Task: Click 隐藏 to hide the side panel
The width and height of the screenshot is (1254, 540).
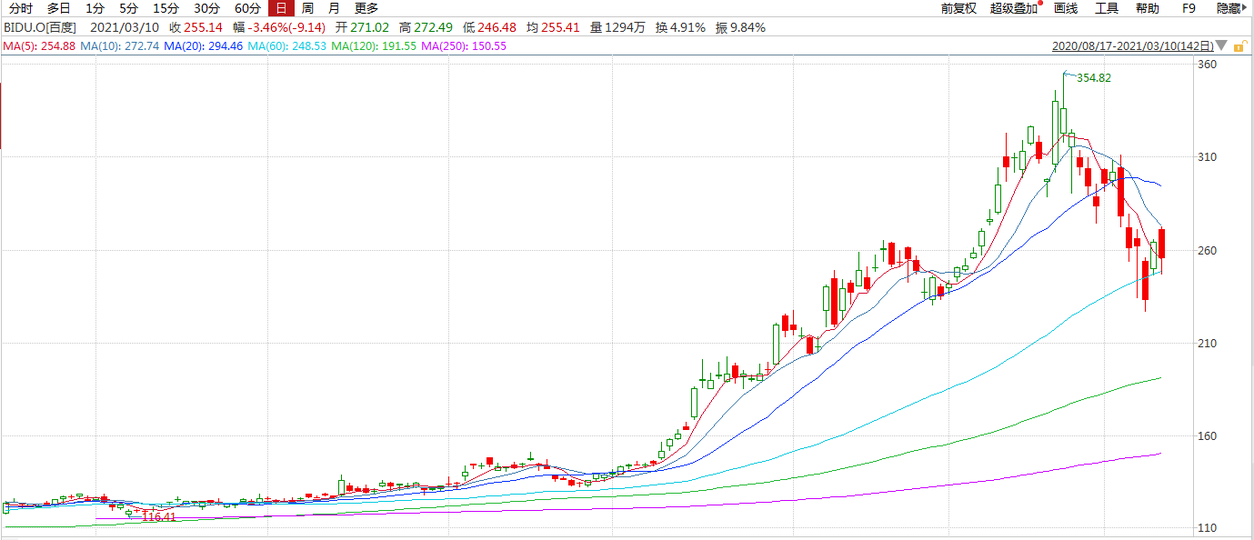Action: (x=1229, y=8)
